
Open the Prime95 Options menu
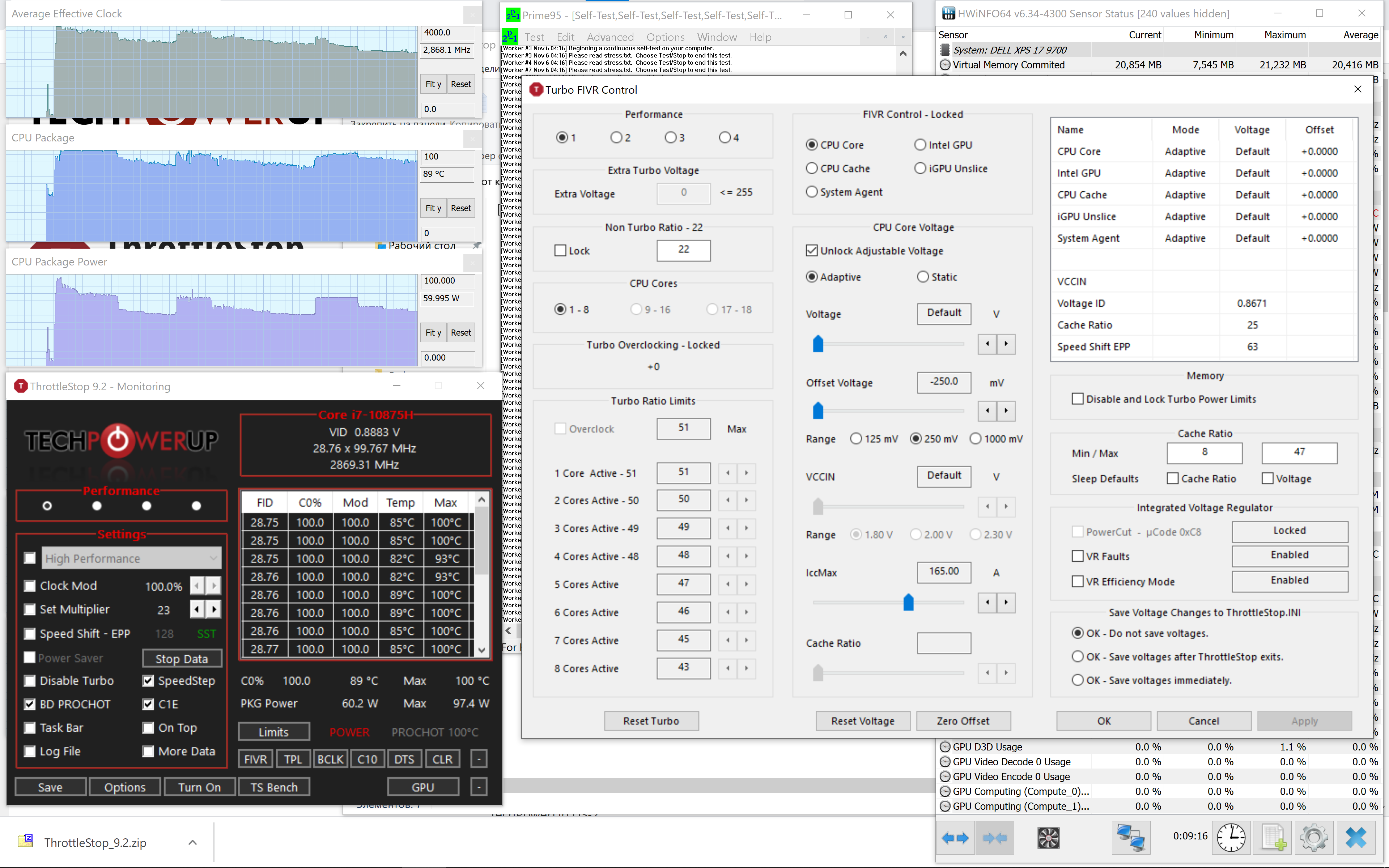click(x=665, y=37)
